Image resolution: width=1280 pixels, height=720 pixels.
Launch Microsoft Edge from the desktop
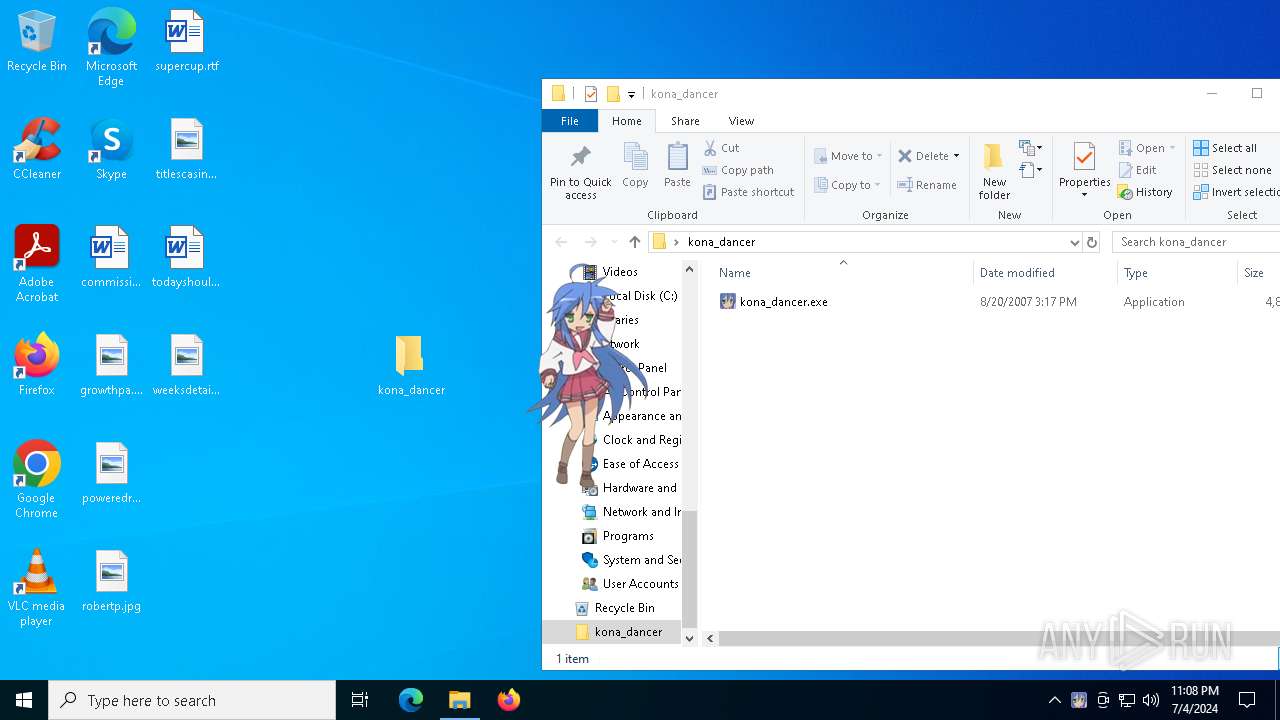point(111,47)
